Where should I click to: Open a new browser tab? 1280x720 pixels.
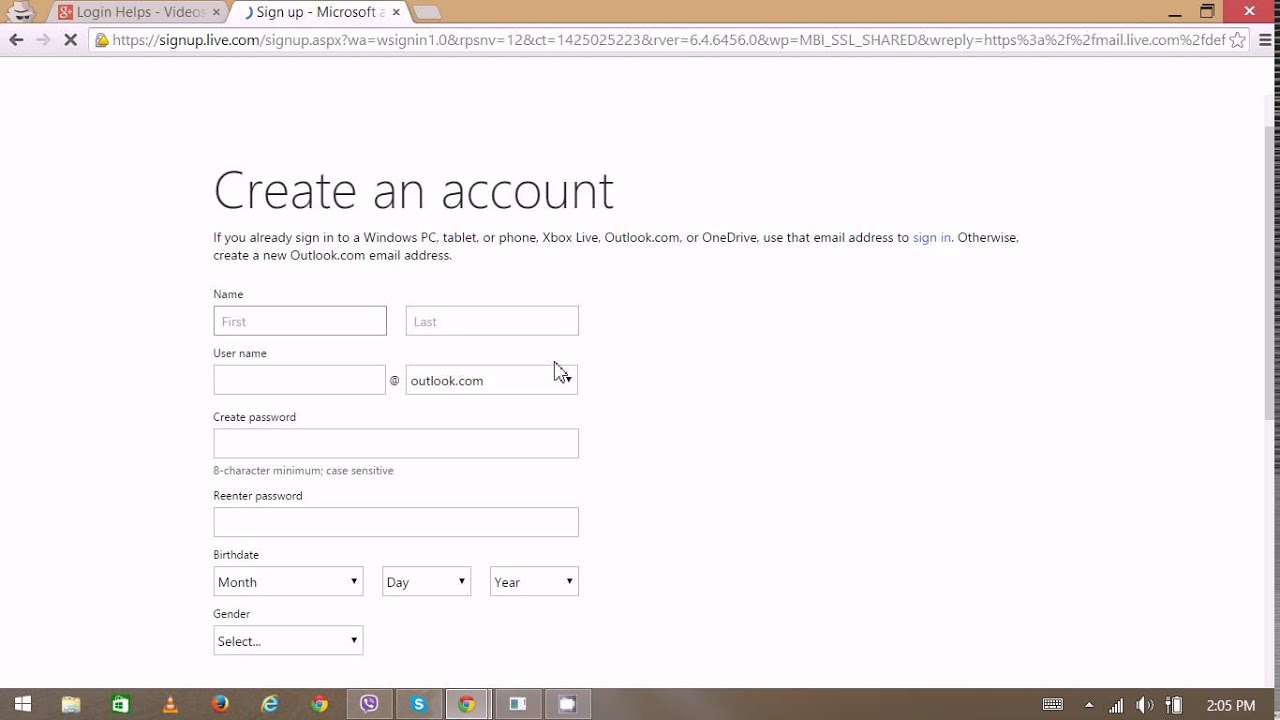tap(427, 13)
